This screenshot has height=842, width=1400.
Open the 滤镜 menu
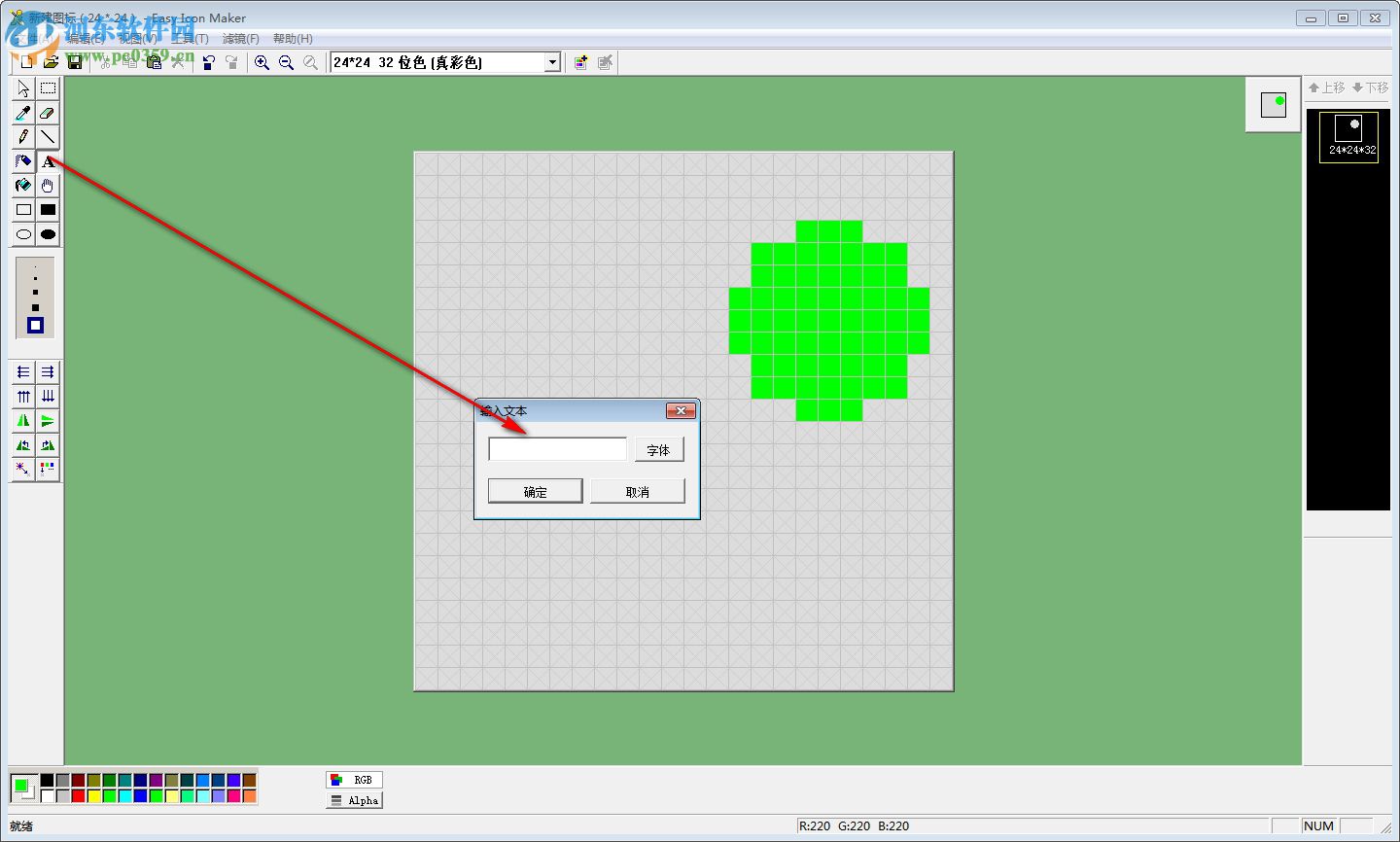(x=241, y=39)
